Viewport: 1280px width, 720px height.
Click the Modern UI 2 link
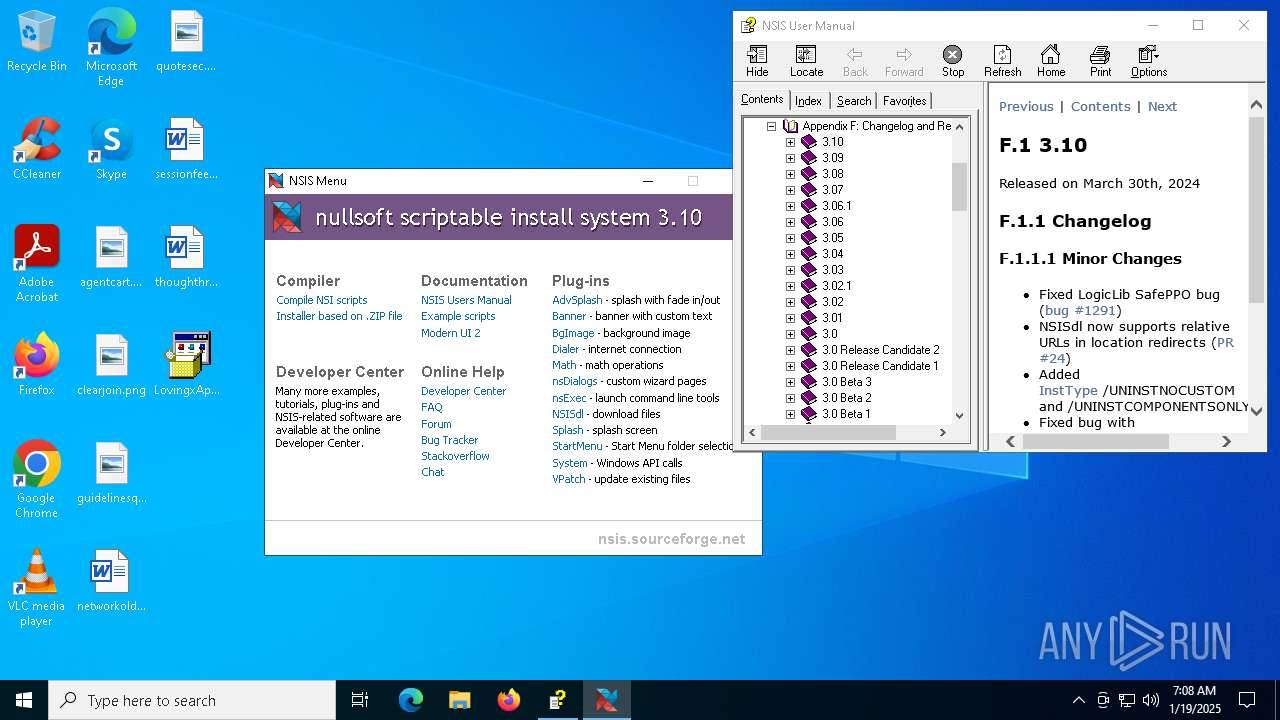pyautogui.click(x=450, y=333)
